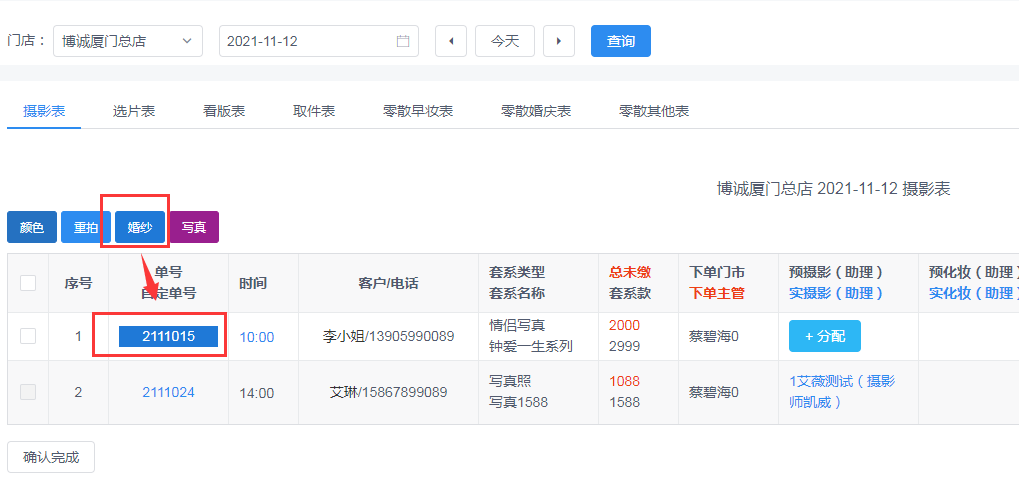
Task: Click the date field 2021-11-12
Action: click(x=318, y=42)
